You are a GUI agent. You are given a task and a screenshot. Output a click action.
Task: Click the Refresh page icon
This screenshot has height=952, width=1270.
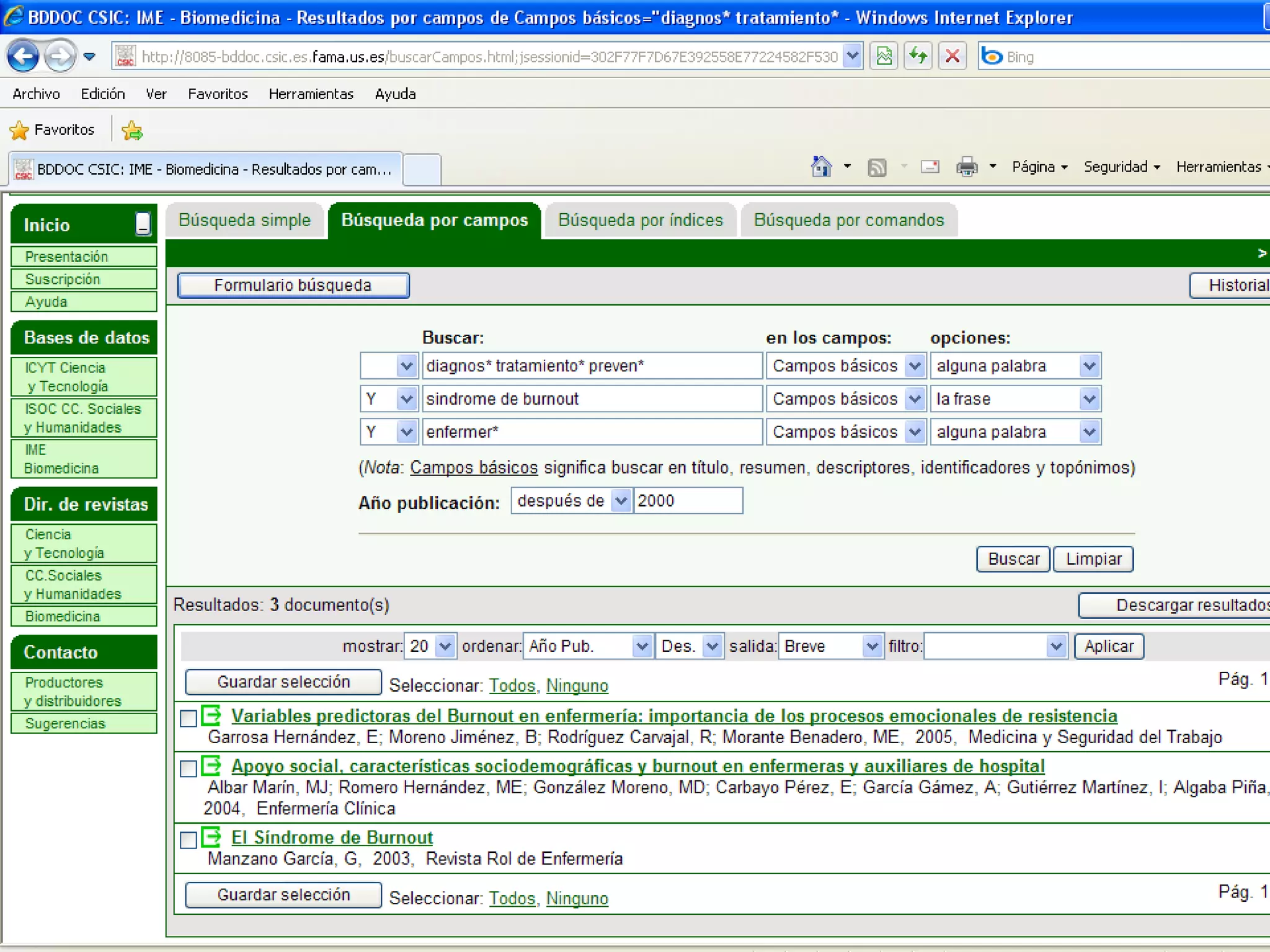(918, 57)
